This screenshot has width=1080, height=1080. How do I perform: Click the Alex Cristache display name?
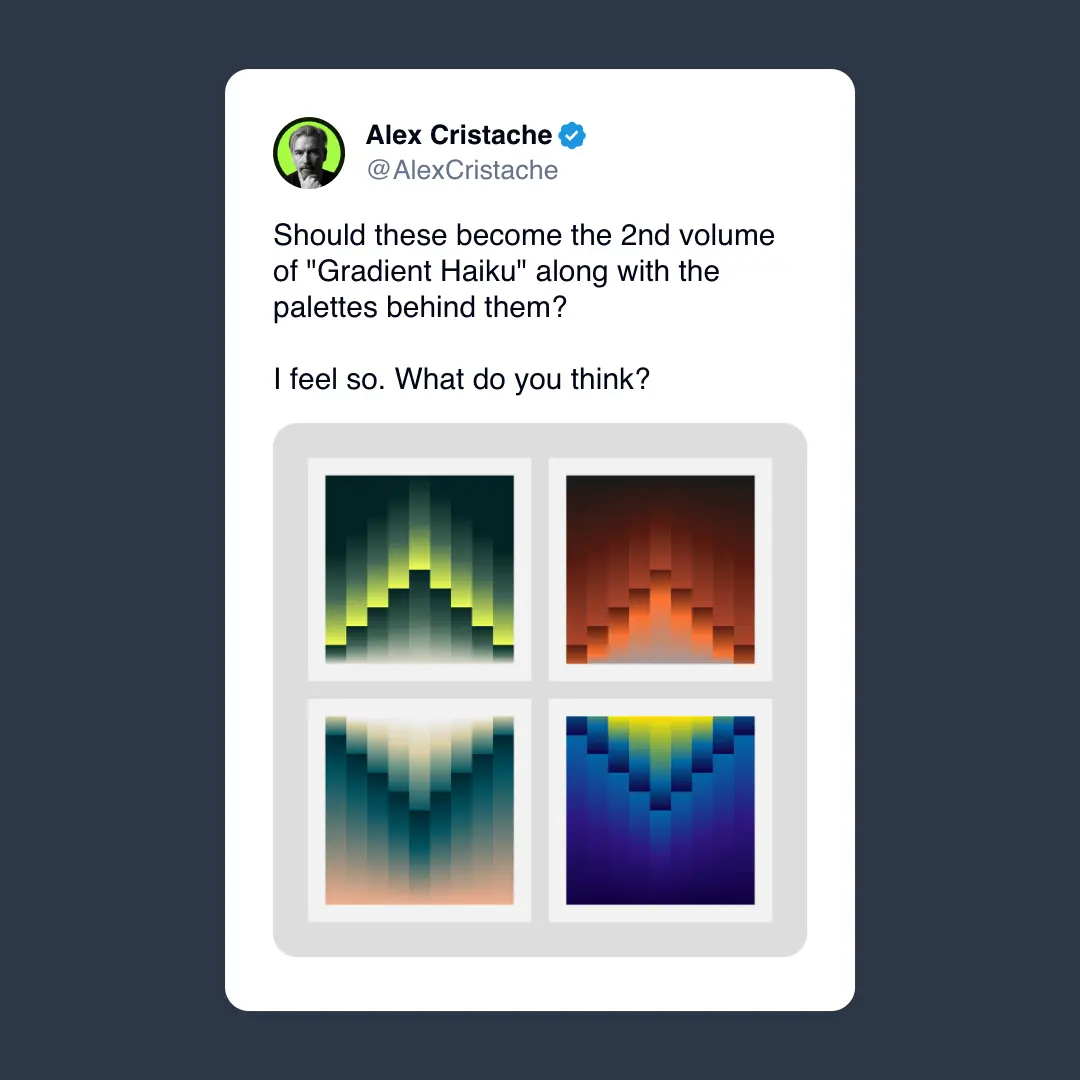(x=459, y=135)
